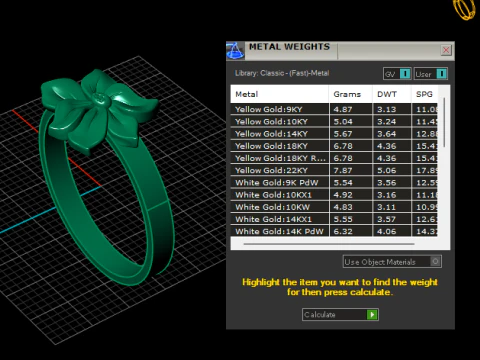This screenshot has width=480, height=360.
Task: Click the vertical scrollbar of metal list
Action: coord(444,122)
